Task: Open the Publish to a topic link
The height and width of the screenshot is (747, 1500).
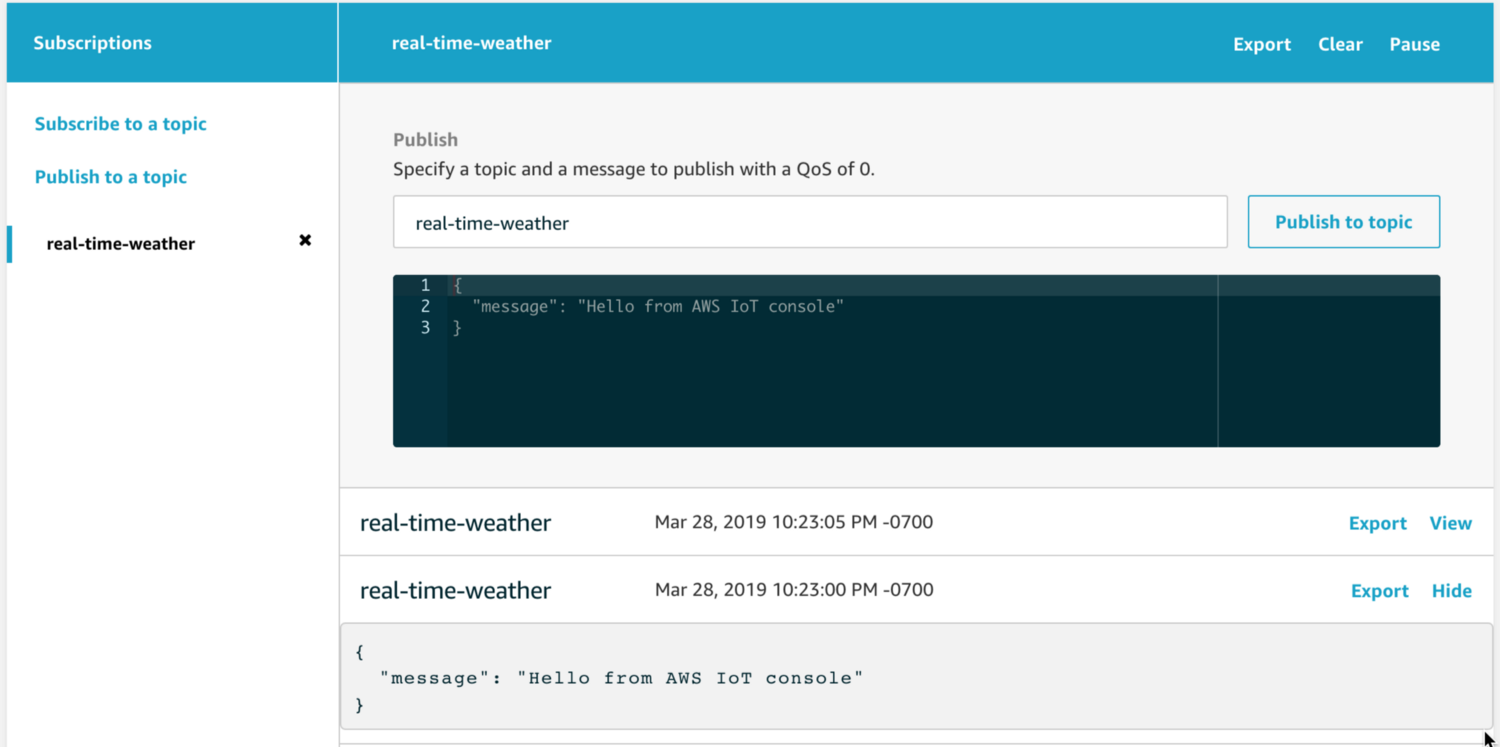Action: (x=111, y=177)
